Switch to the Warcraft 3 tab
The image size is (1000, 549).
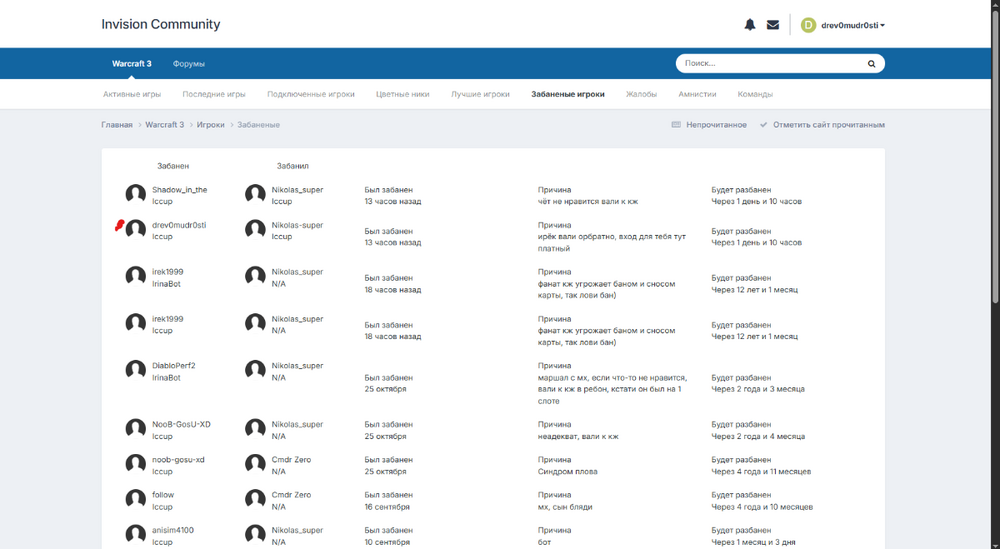tap(131, 64)
